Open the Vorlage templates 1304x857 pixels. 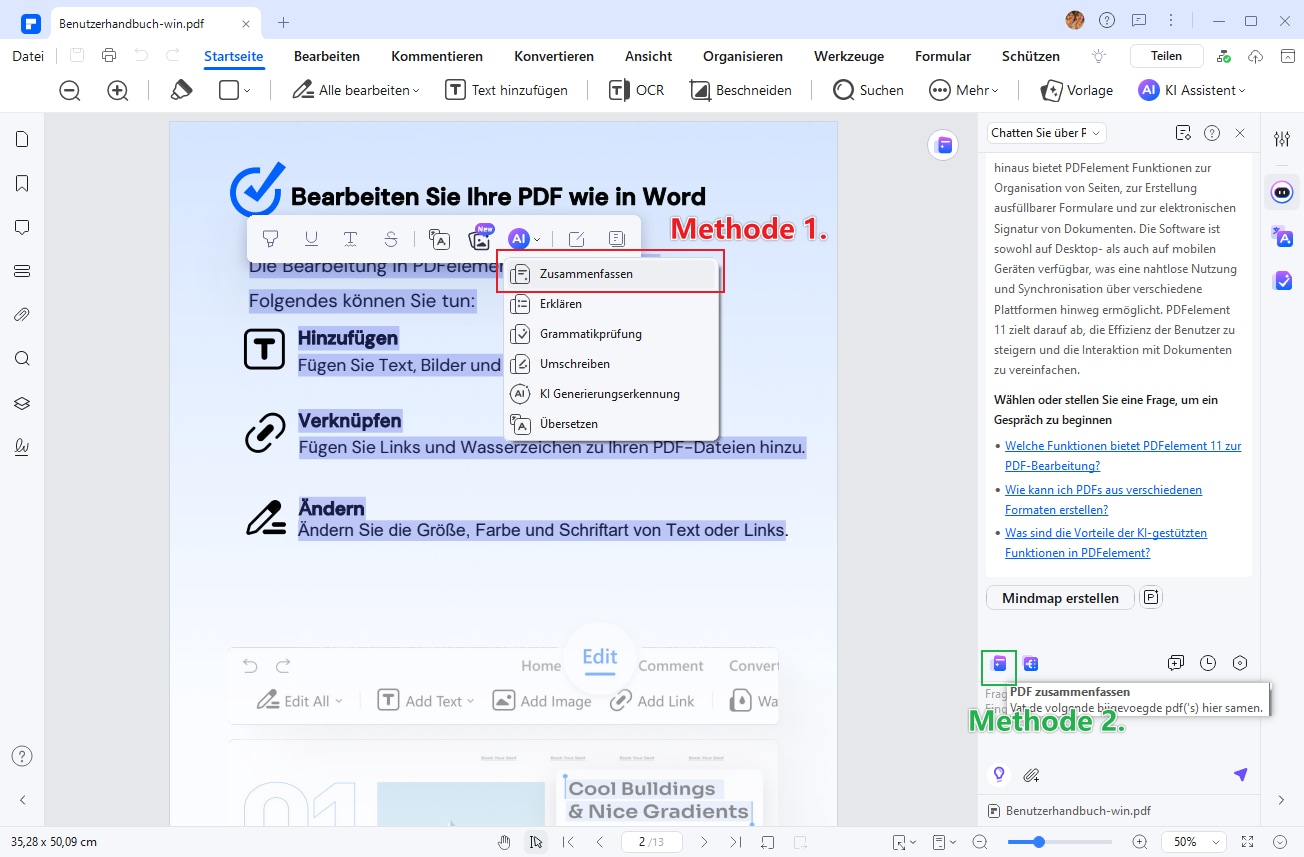(x=1076, y=90)
